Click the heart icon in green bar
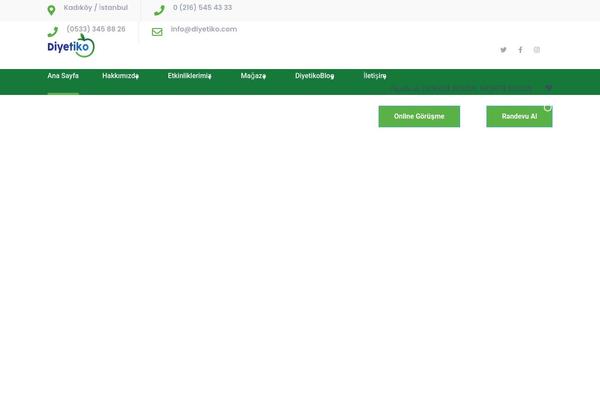 pyautogui.click(x=549, y=88)
